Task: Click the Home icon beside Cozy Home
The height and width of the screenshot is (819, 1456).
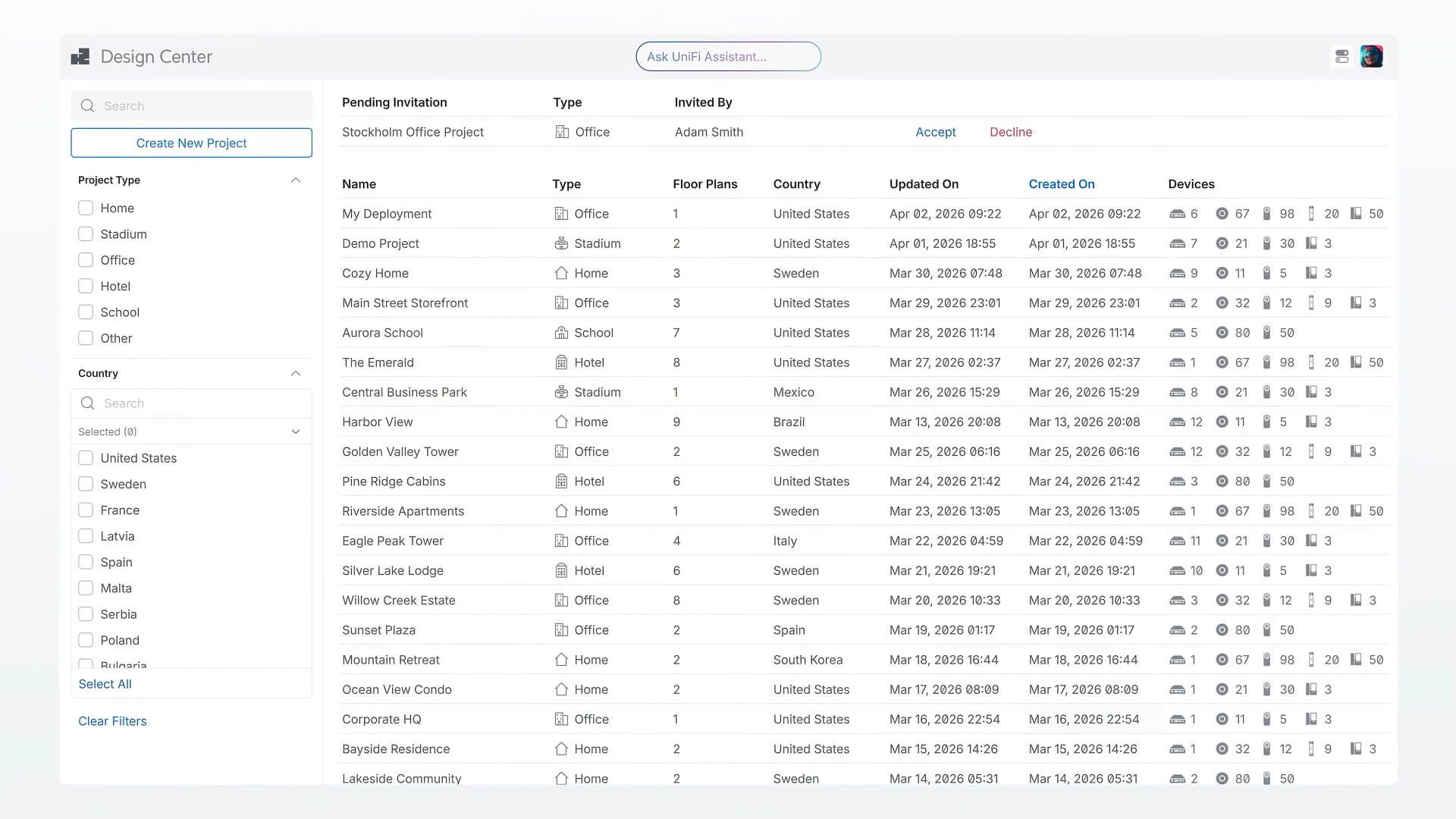Action: point(561,273)
